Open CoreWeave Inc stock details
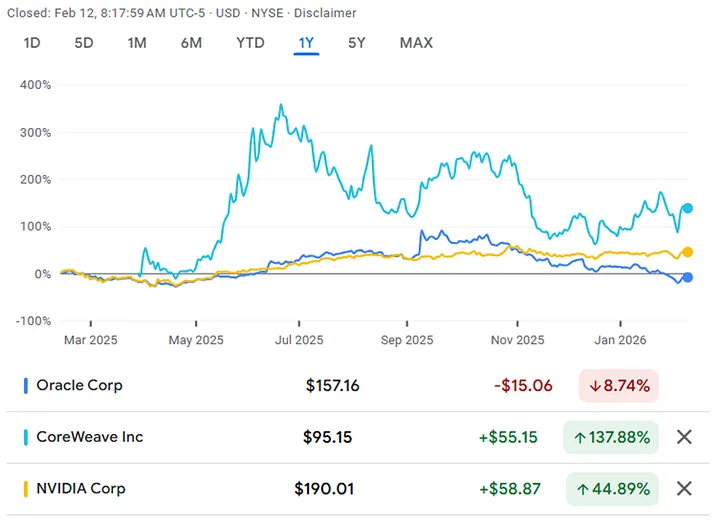The height and width of the screenshot is (523, 720). coord(90,437)
